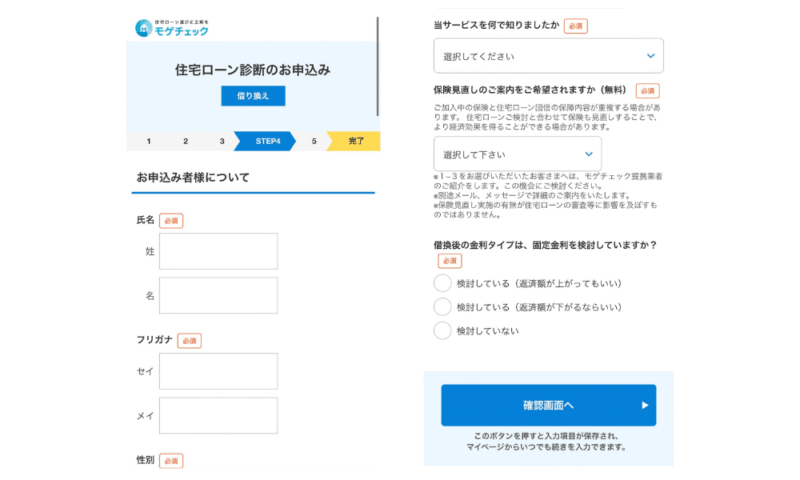The width and height of the screenshot is (800, 480).
Task: Select the 検討していない radio option
Action: coord(442,331)
